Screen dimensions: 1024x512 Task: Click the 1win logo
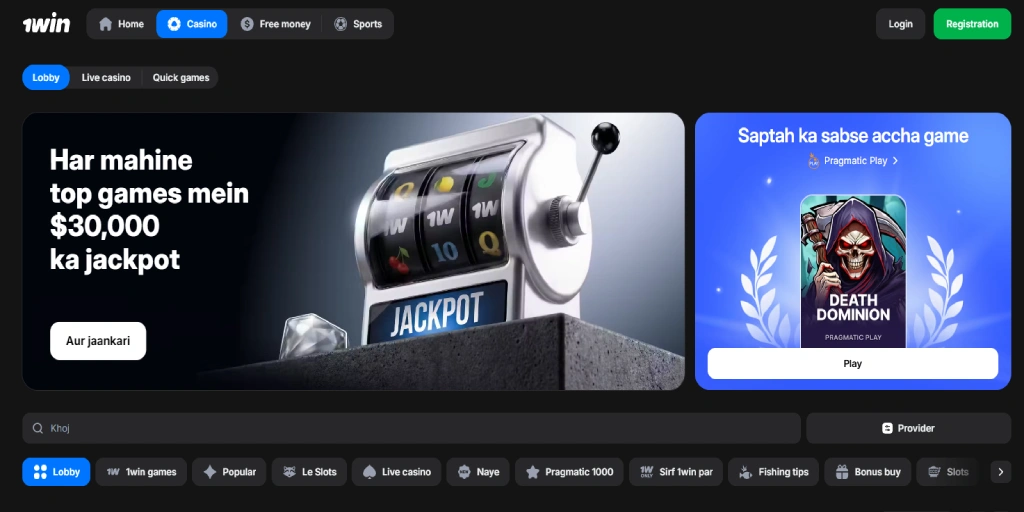[46, 24]
